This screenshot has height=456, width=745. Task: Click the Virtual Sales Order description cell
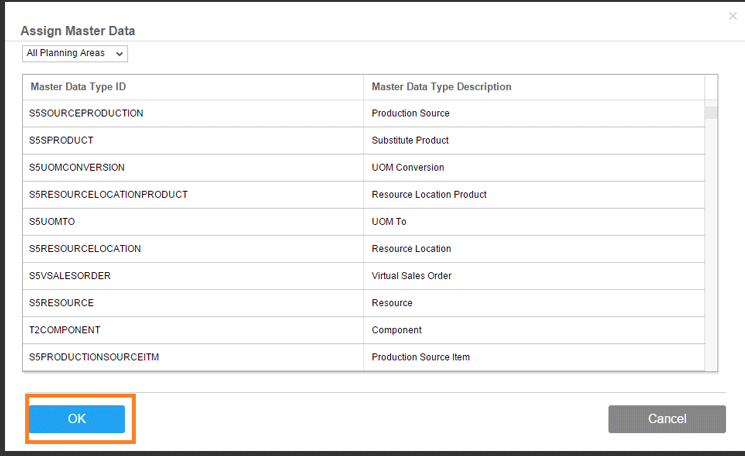[411, 275]
